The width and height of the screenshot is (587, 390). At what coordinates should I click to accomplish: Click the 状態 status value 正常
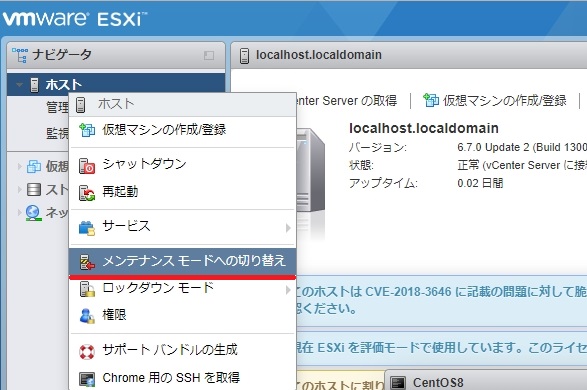pyautogui.click(x=522, y=165)
